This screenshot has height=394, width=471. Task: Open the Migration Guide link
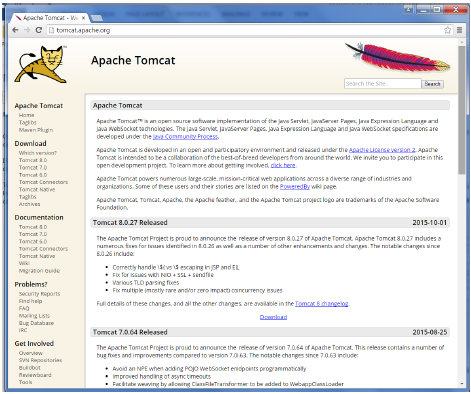39,271
